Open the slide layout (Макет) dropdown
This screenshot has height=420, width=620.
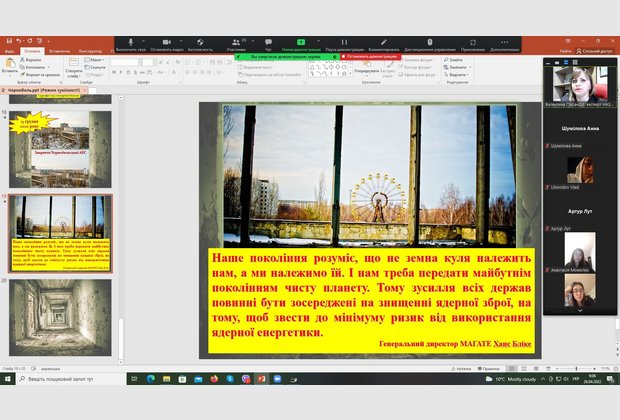[95, 60]
